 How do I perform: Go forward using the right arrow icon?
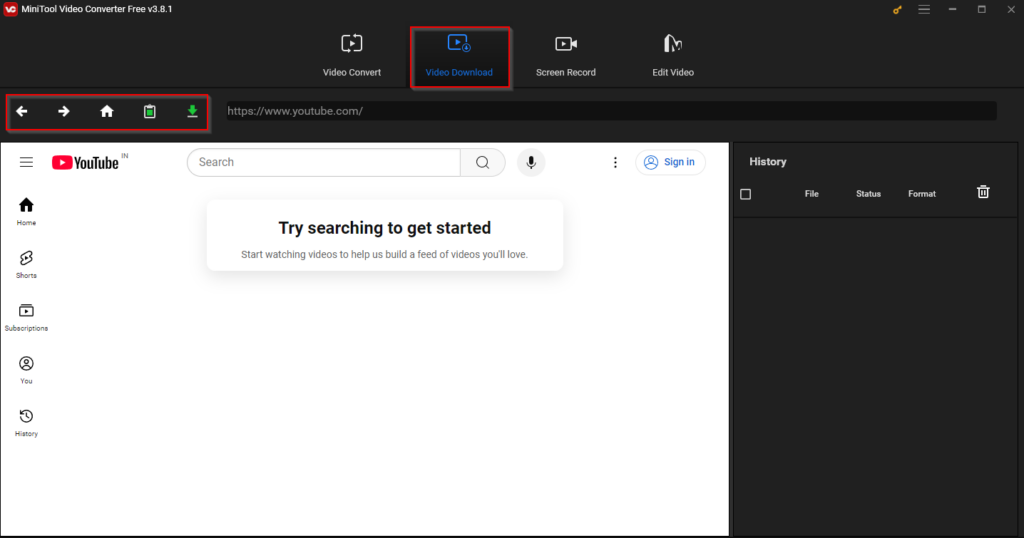coord(63,112)
